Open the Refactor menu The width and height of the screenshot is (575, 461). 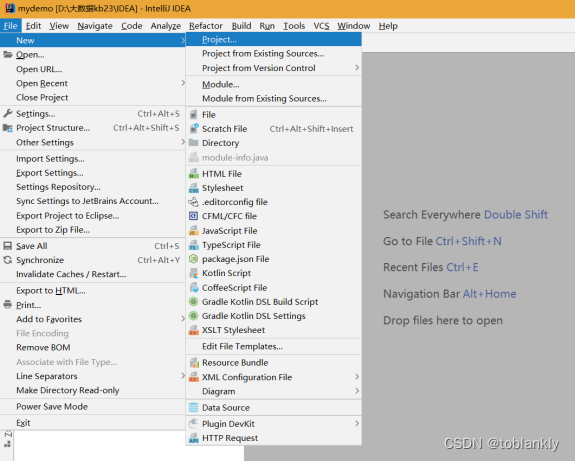(206, 26)
